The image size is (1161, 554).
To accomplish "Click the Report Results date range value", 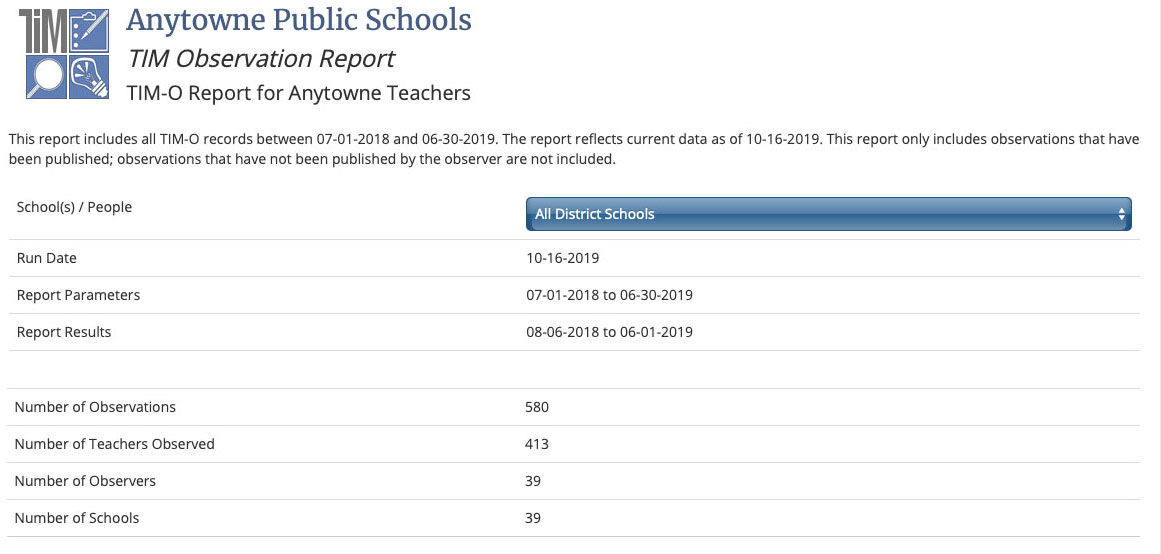I will pos(609,333).
